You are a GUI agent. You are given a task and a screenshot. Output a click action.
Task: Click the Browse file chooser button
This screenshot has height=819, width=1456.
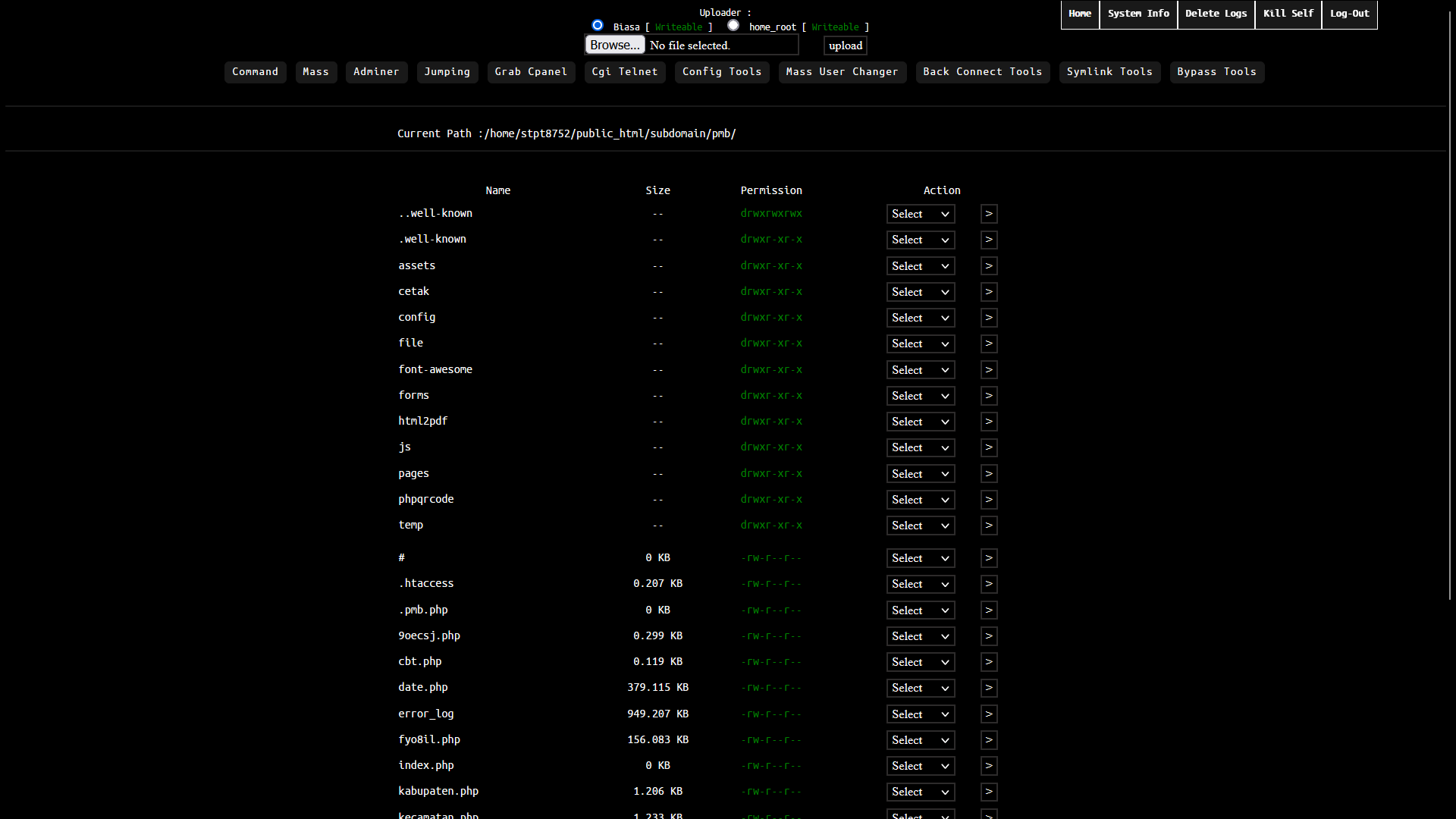coord(615,45)
